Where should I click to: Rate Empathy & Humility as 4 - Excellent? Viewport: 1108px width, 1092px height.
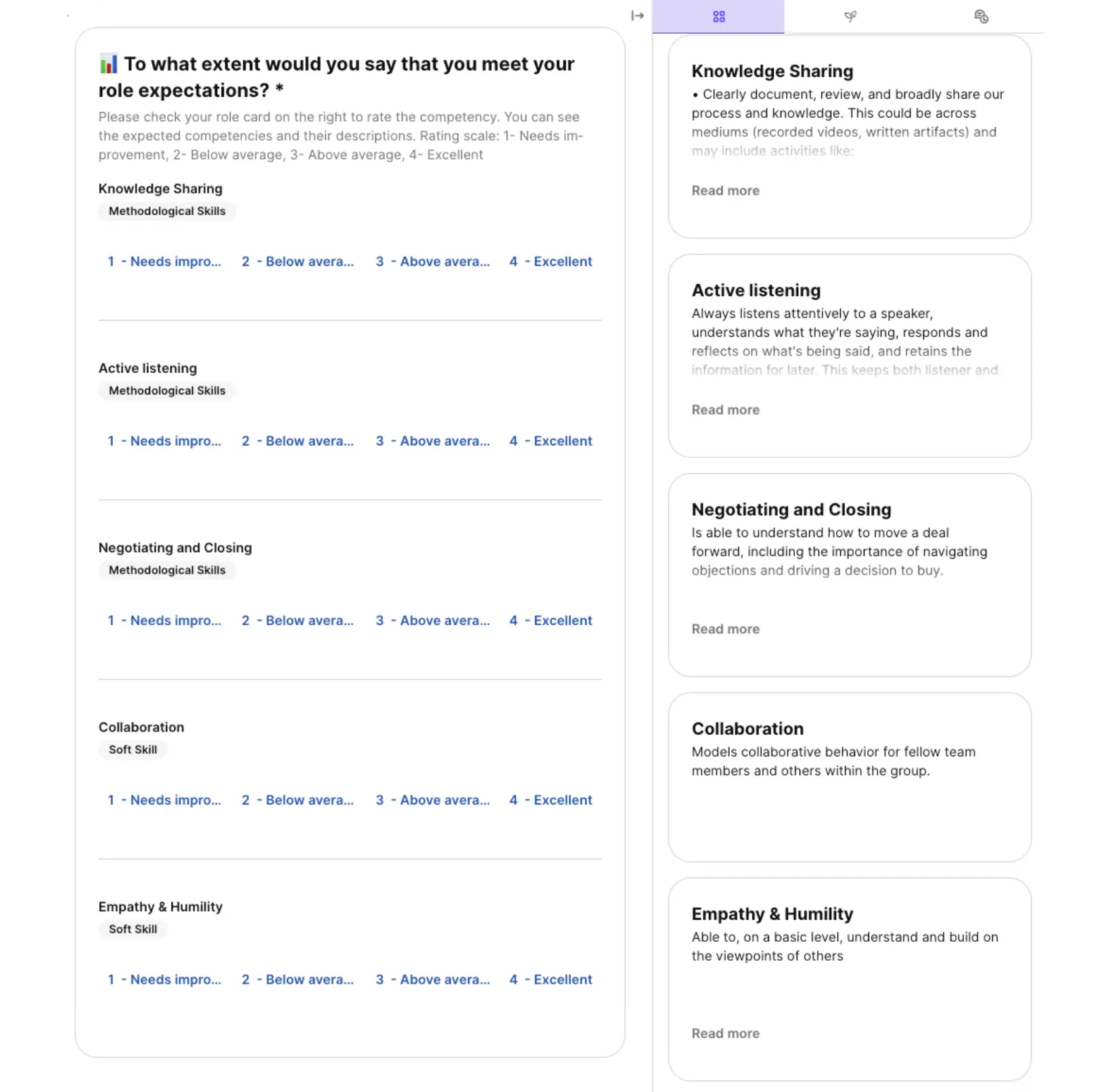tap(551, 979)
